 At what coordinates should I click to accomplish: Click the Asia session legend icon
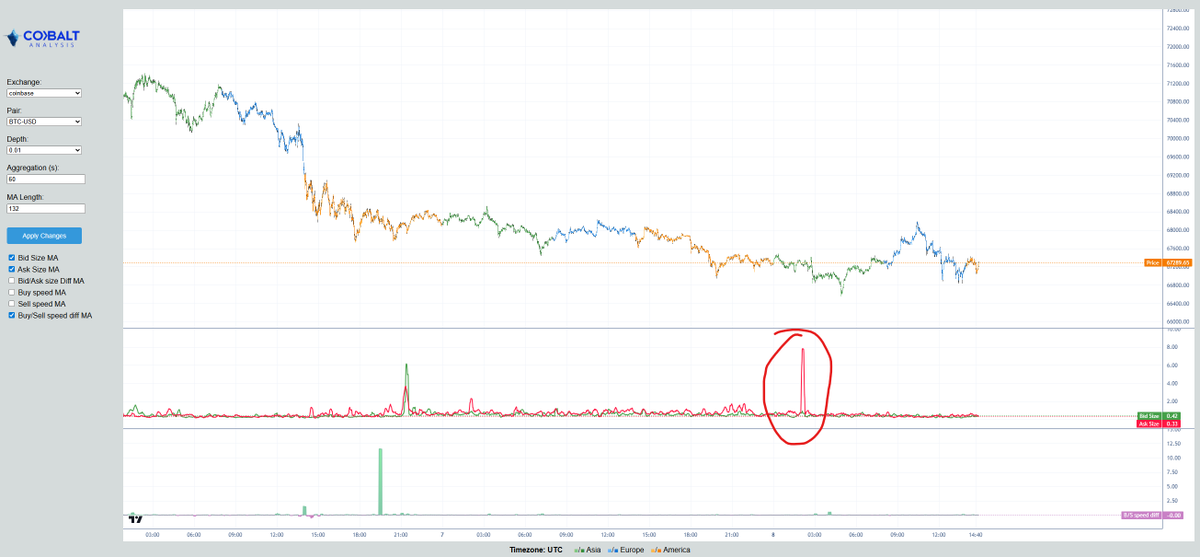tap(578, 550)
